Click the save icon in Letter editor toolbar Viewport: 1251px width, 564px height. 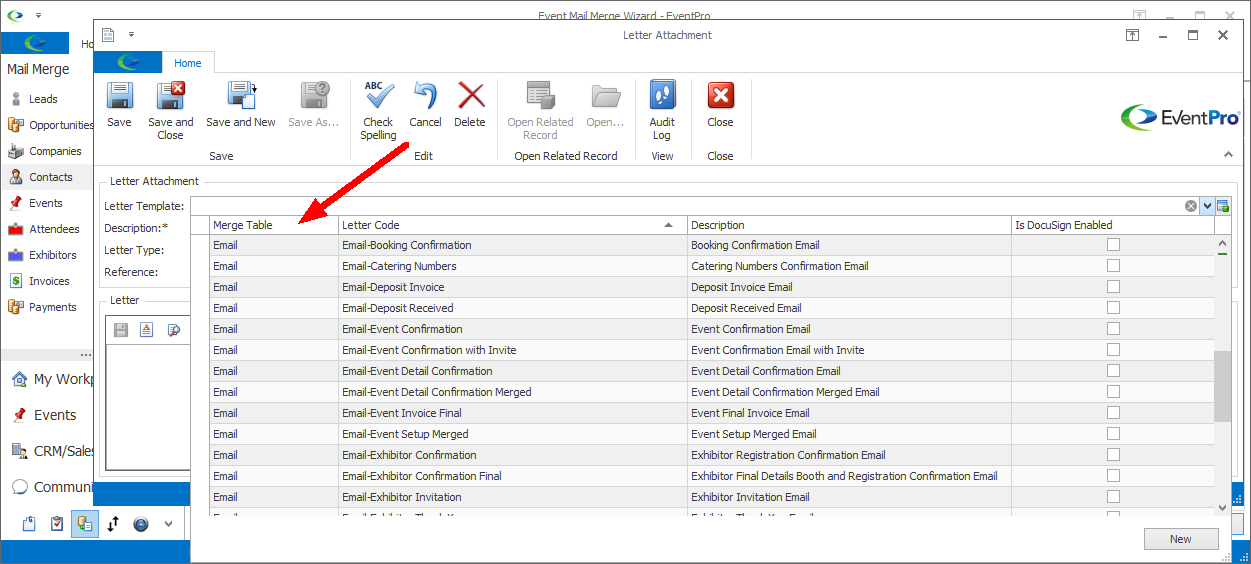[121, 329]
